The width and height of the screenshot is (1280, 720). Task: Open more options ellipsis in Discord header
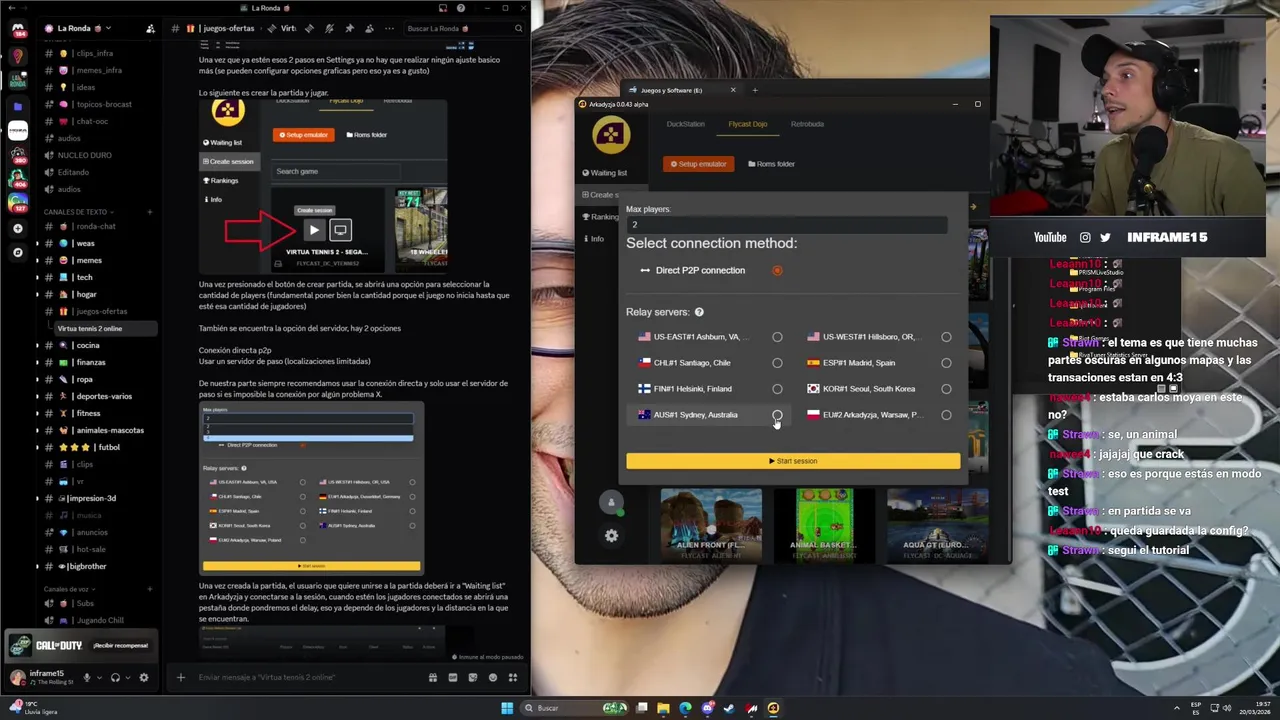[389, 28]
